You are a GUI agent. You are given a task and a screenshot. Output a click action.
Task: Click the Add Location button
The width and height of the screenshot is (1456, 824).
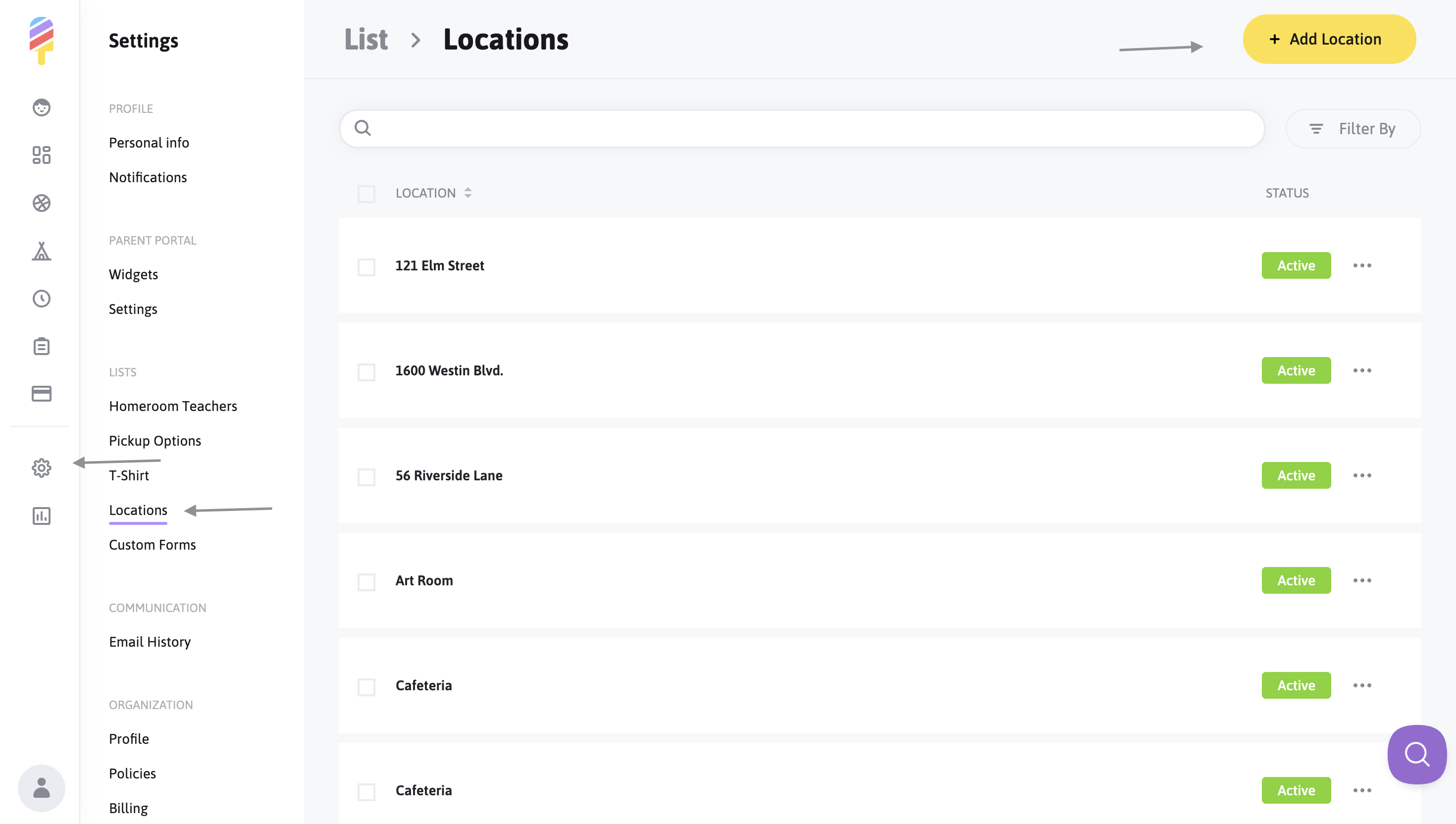(x=1329, y=39)
